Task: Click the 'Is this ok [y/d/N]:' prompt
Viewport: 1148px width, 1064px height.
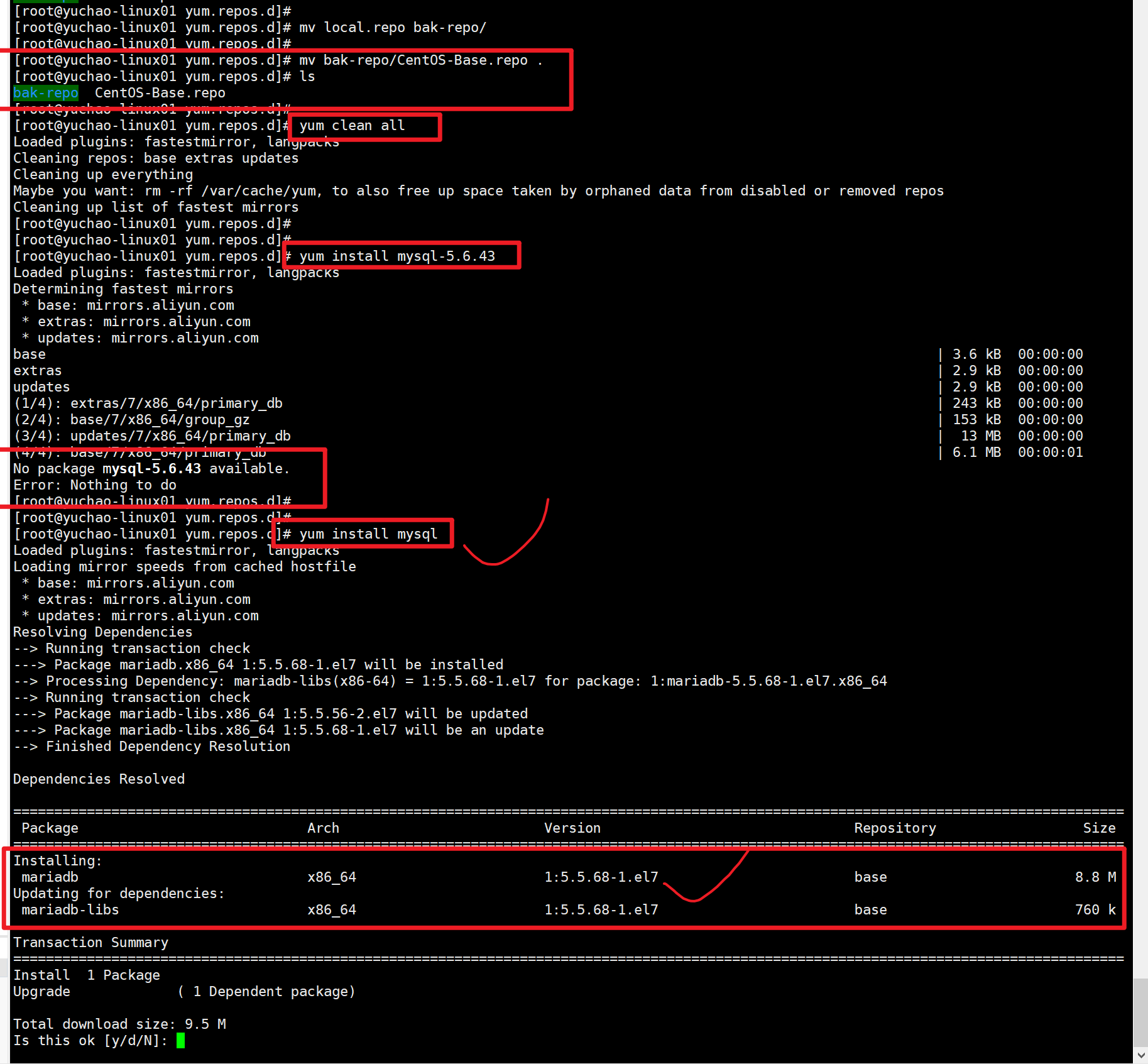Action: 90,1041
